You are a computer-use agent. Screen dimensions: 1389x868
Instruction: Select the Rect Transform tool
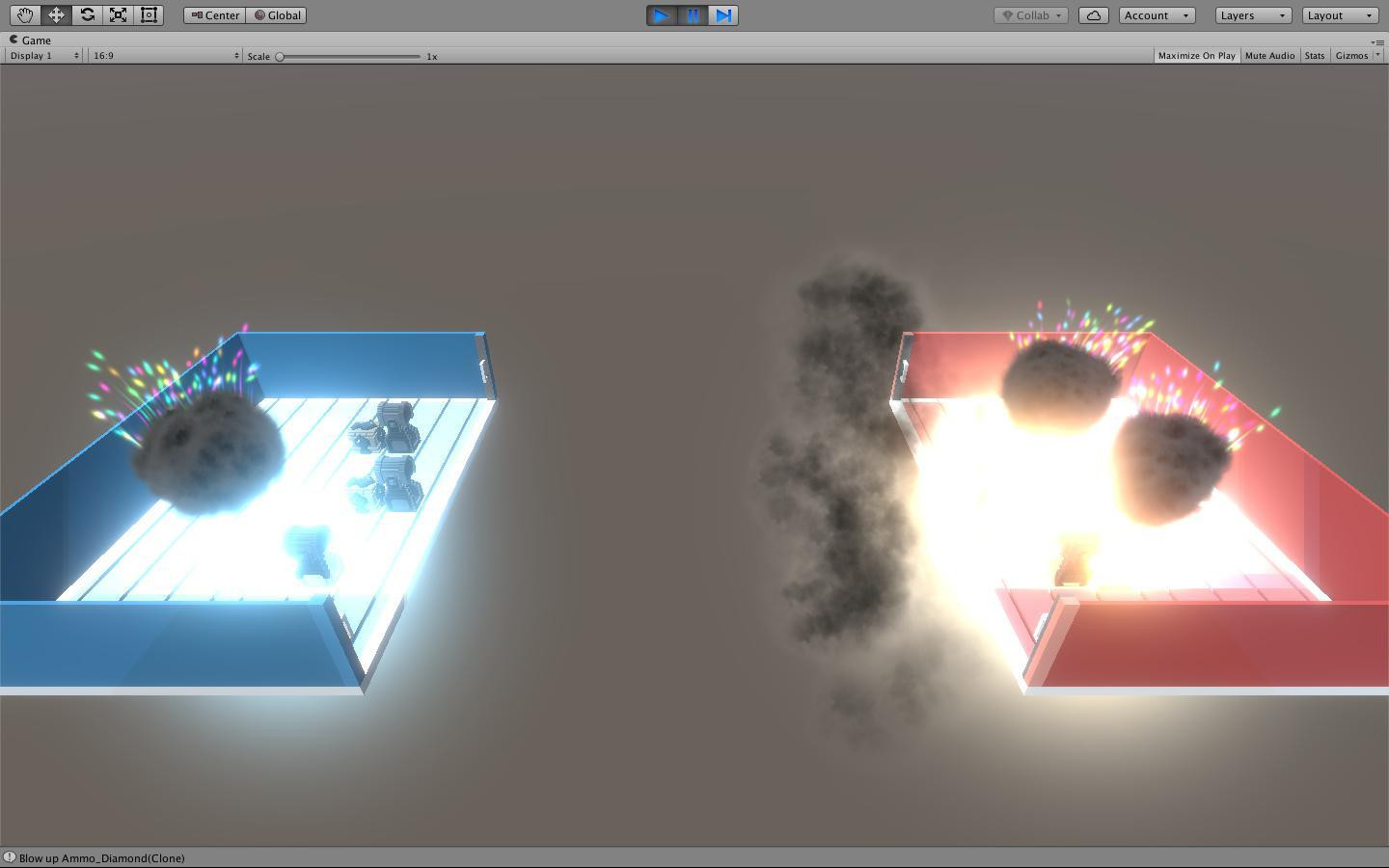pos(149,15)
